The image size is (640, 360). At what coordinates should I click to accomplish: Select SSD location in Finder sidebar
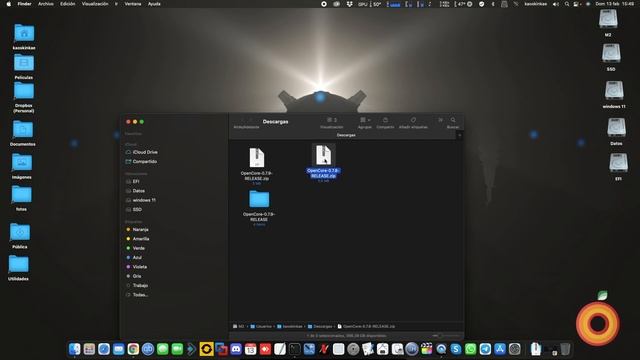click(134, 209)
